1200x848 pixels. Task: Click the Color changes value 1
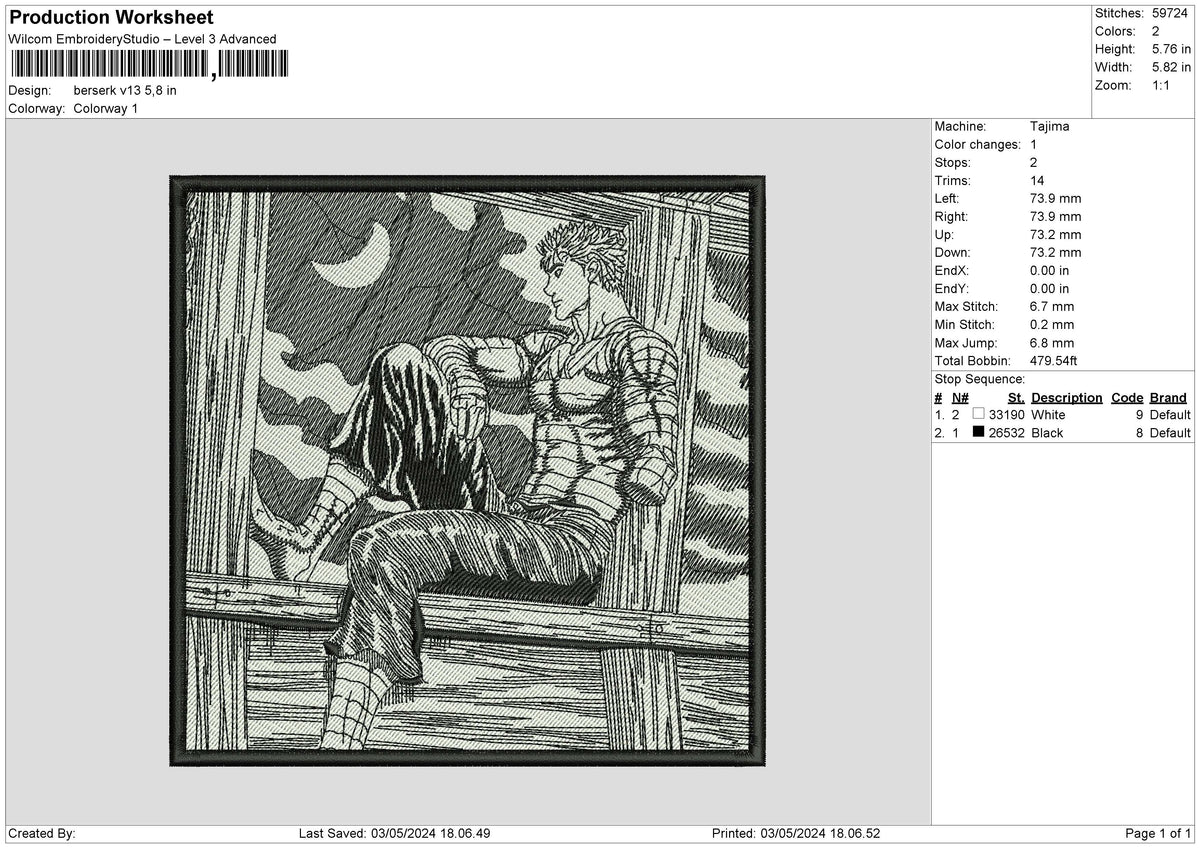point(1033,144)
